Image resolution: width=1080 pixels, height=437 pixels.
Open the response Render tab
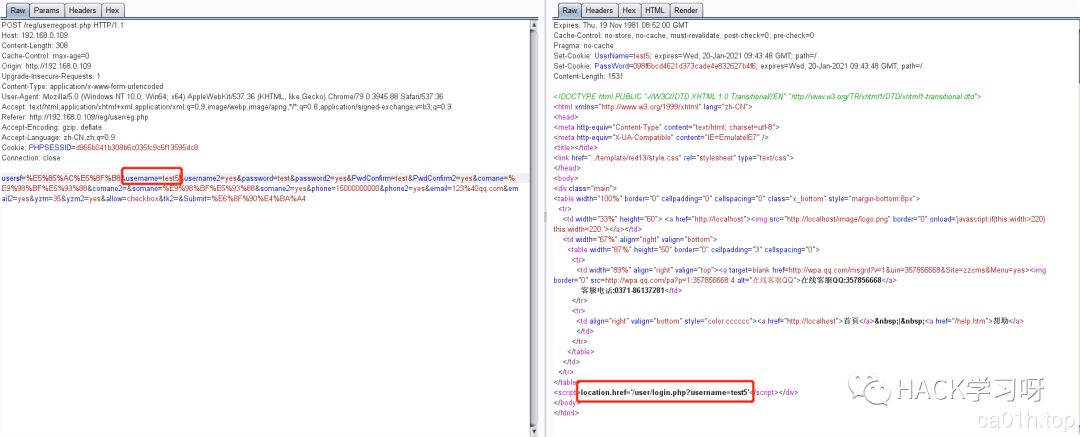pos(686,10)
